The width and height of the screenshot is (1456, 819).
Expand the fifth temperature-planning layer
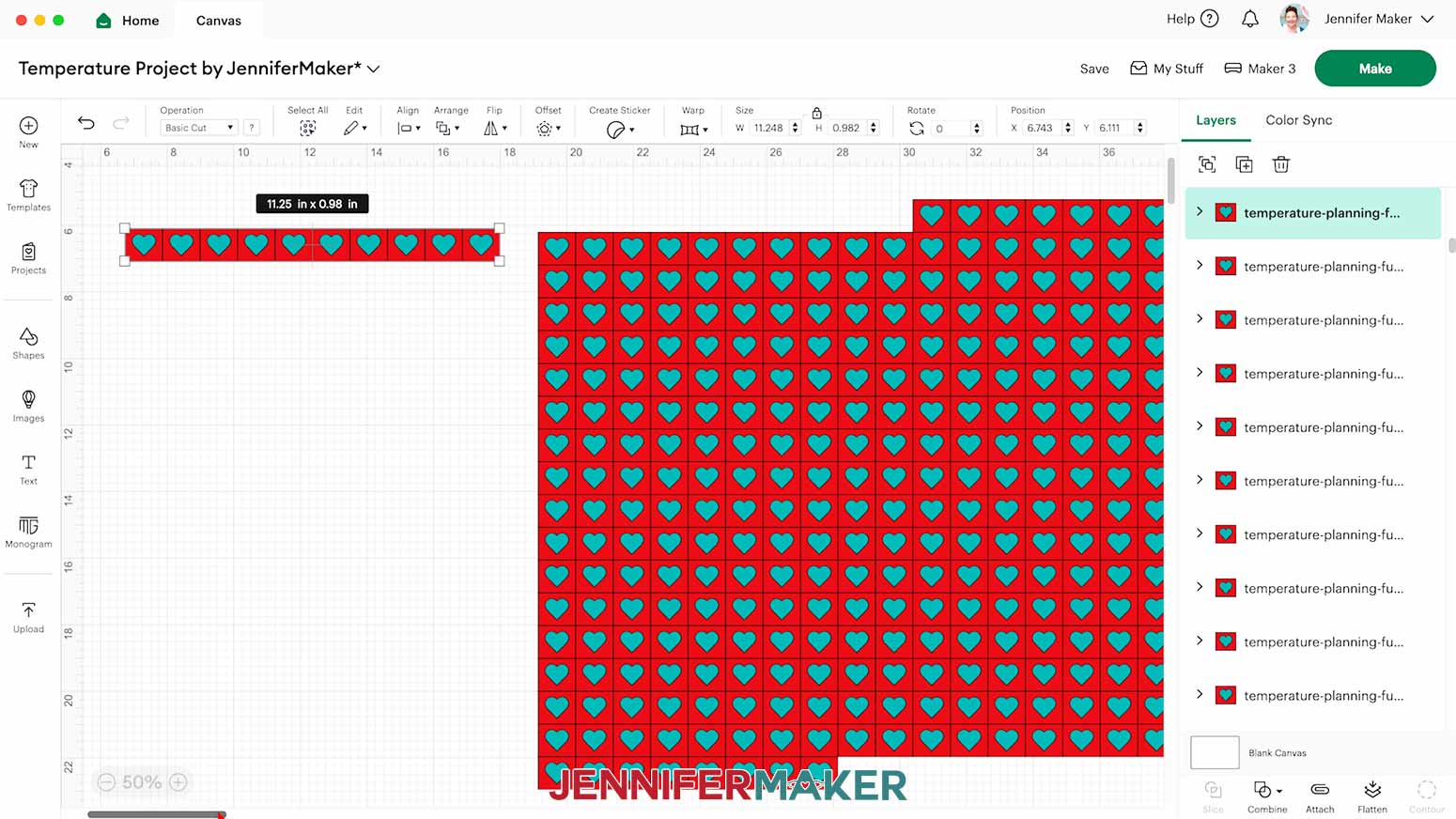[1200, 426]
